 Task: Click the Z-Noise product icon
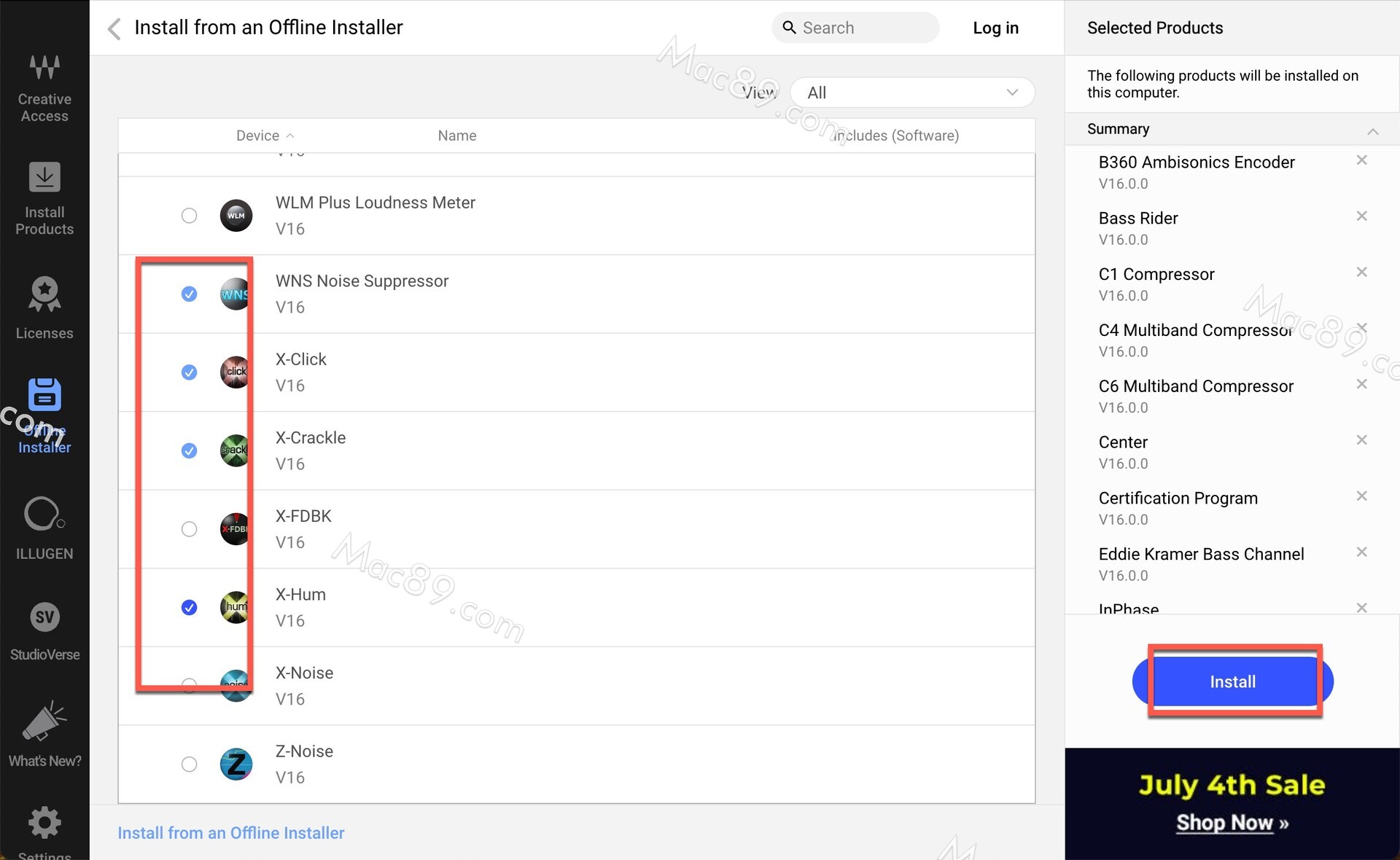pos(236,764)
